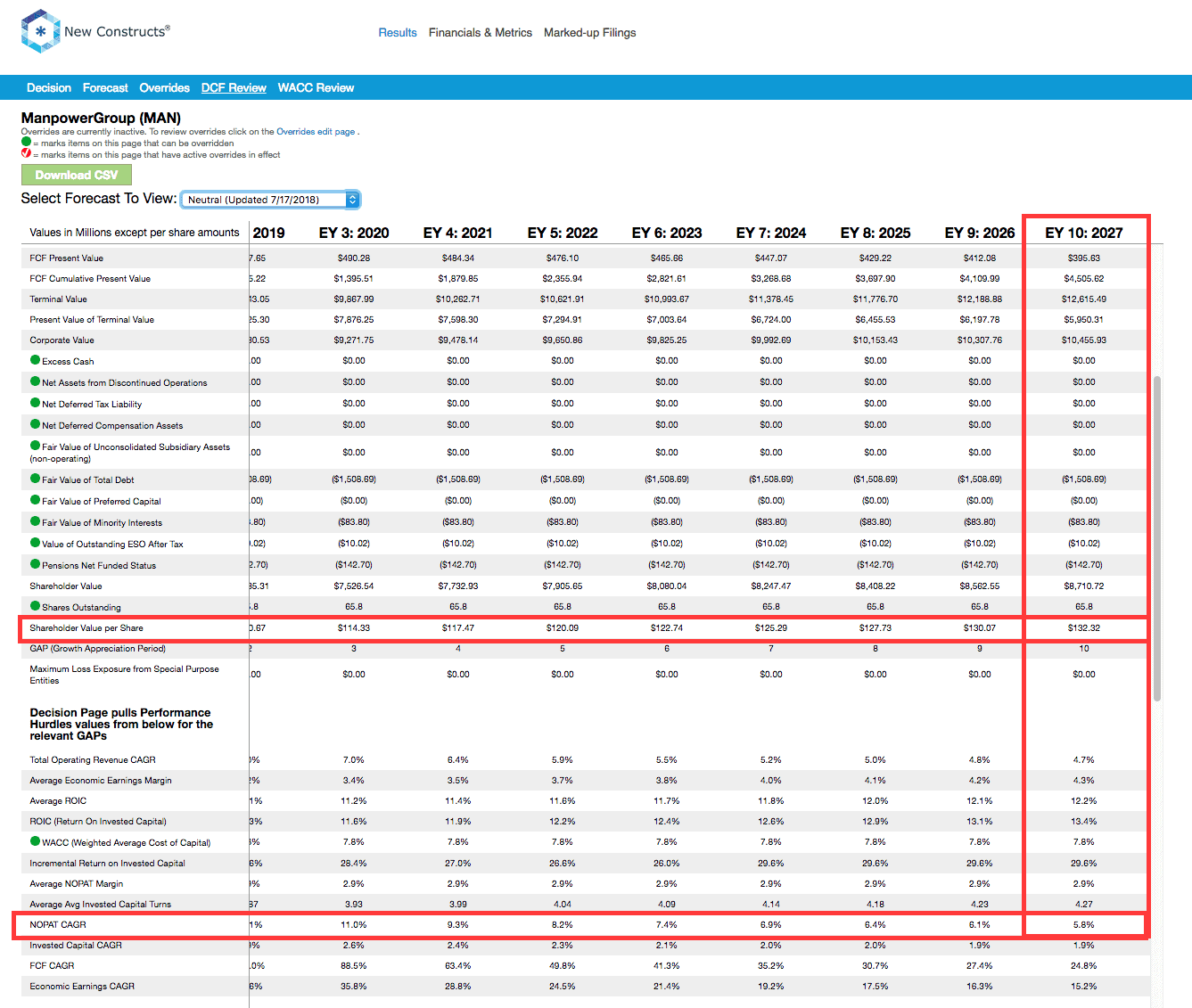Click green dot beside Fair Value of Minority Interests
Viewport: 1192px width, 1008px height.
click(x=35, y=521)
